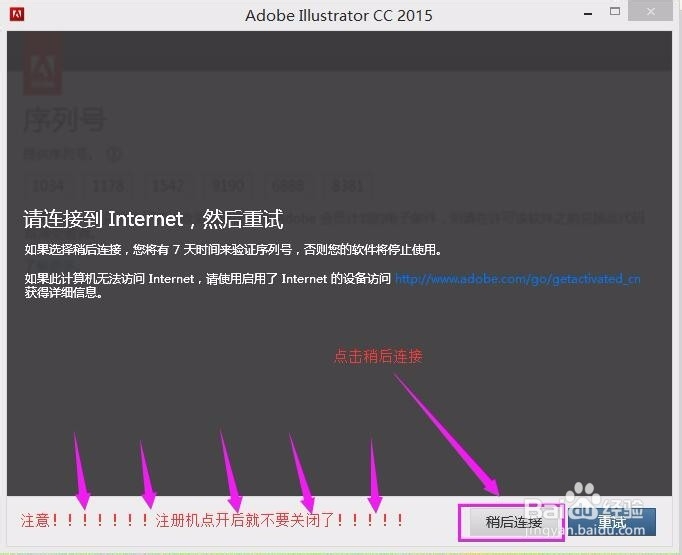
Task: Maximize the Adobe Illustrator CC 2015 window
Action: [615, 11]
